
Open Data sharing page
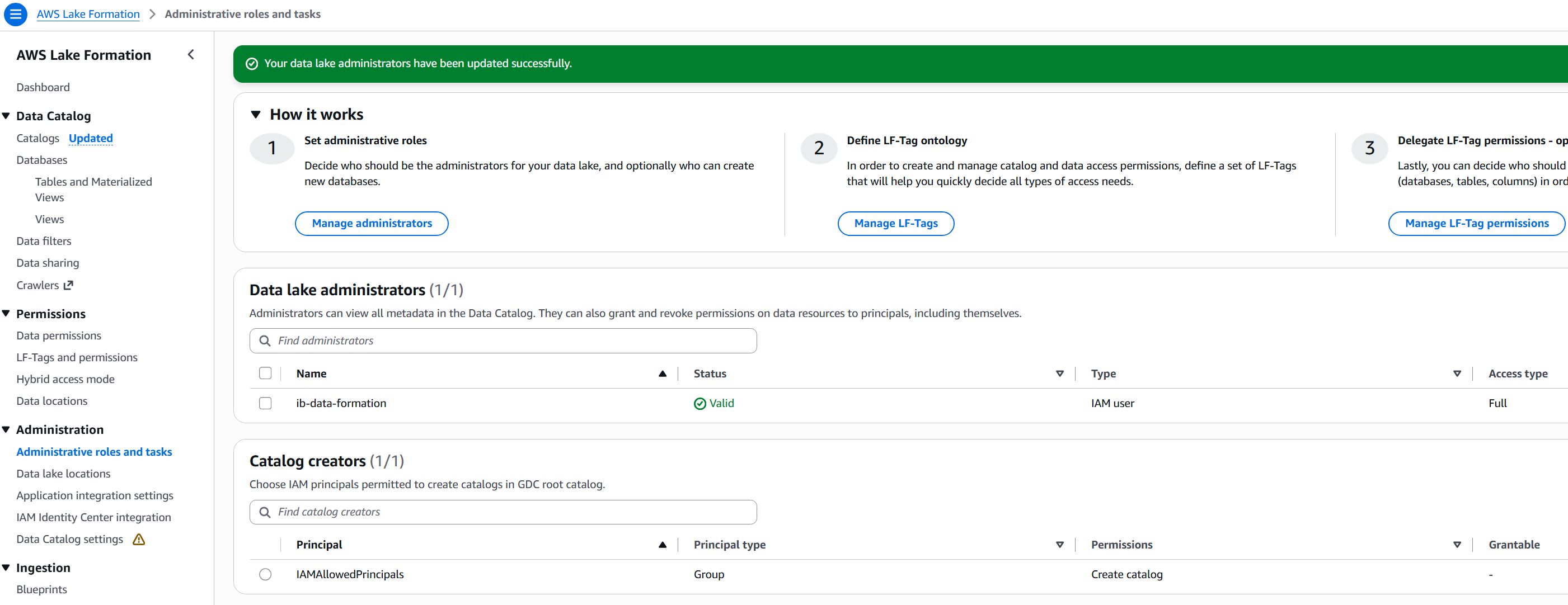click(x=48, y=263)
